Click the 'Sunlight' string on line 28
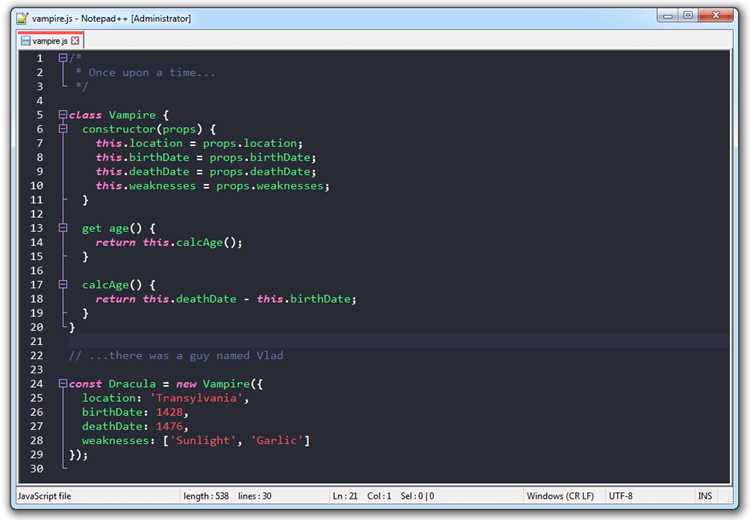 pyautogui.click(x=203, y=441)
